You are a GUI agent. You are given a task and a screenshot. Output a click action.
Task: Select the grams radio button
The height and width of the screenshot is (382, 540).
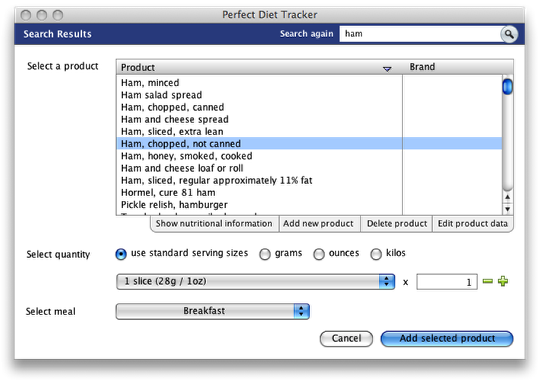point(265,254)
